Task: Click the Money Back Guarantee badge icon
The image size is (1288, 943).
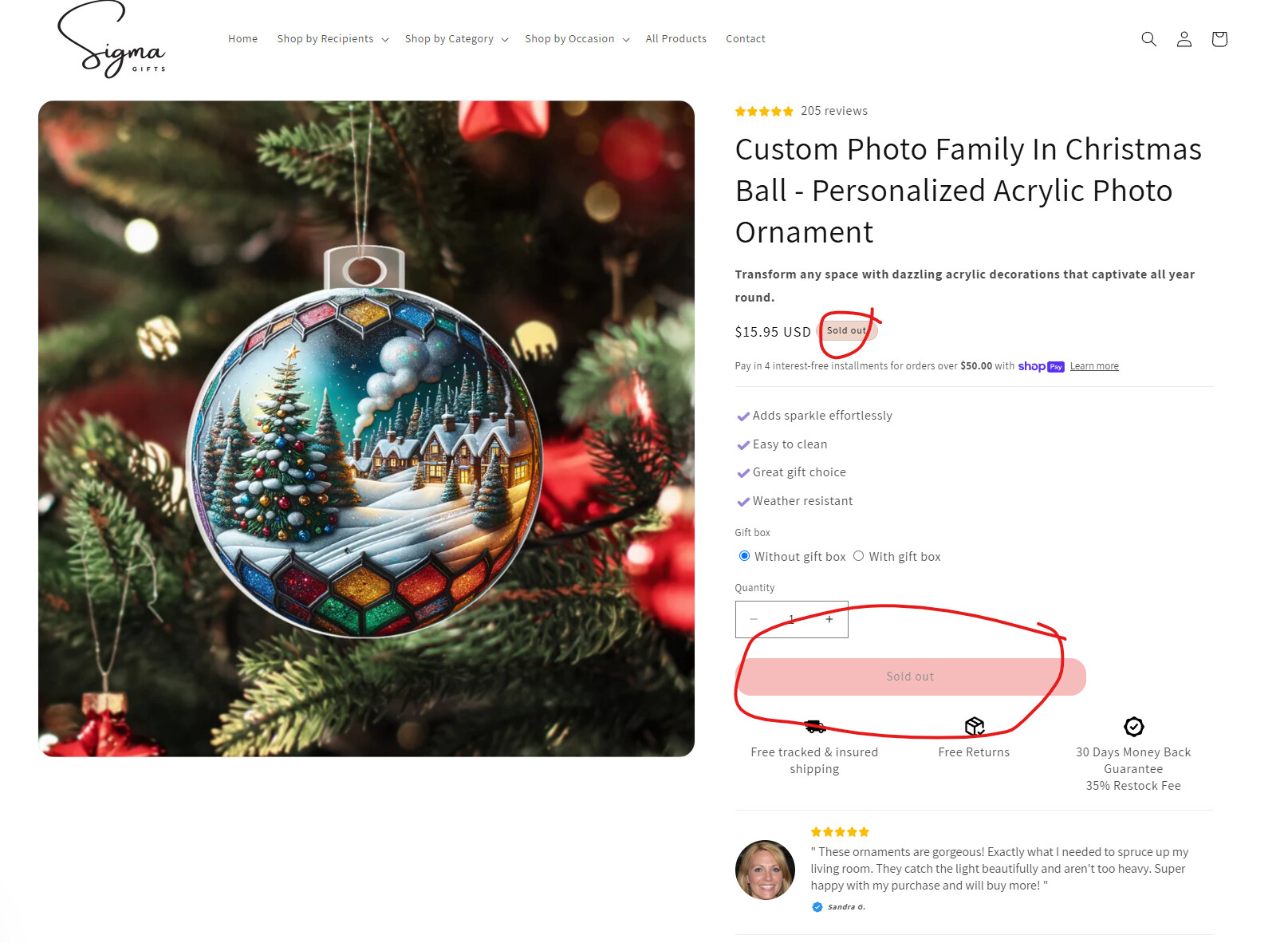Action: tap(1133, 726)
